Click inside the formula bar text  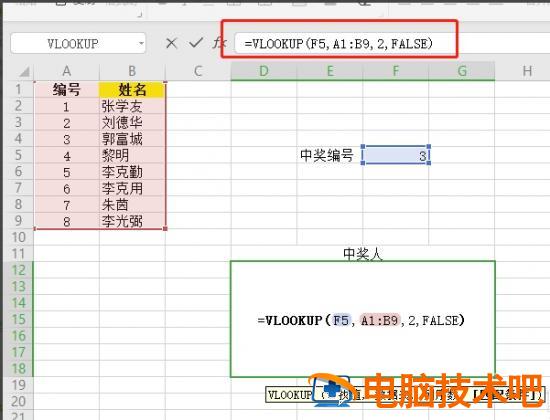pyautogui.click(x=339, y=44)
